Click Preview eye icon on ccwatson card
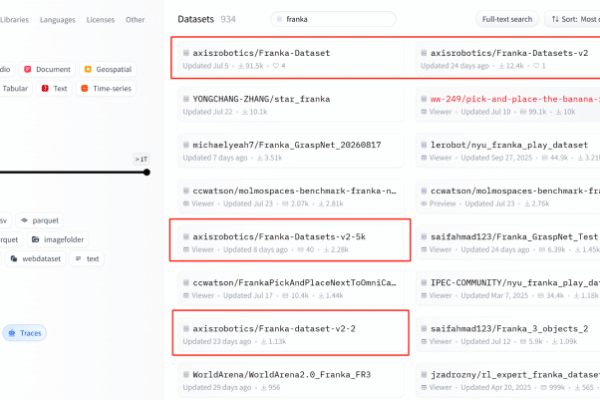Image resolution: width=600 pixels, height=400 pixels. pos(424,204)
